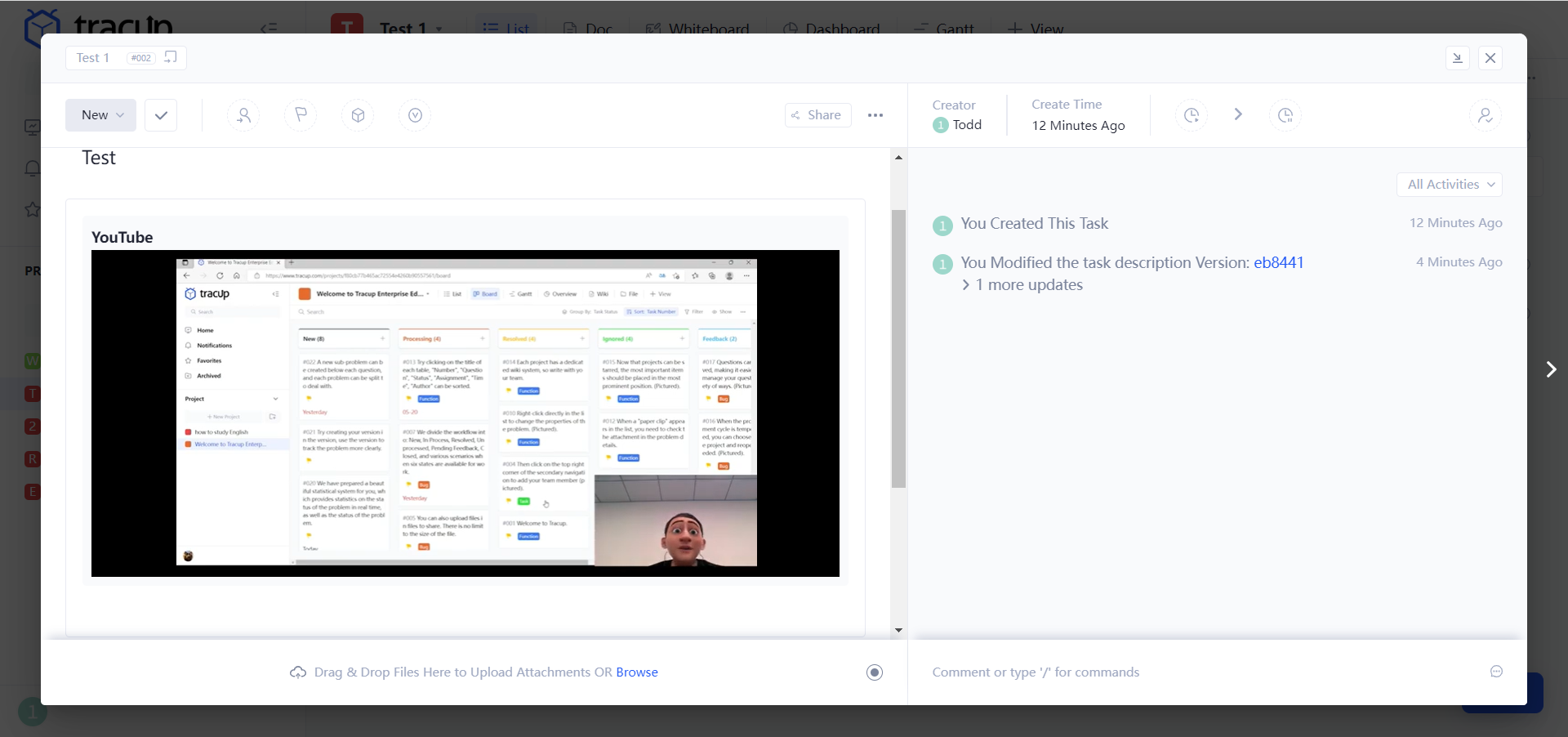Open the module cube icon
The image size is (1568, 737).
tap(358, 115)
